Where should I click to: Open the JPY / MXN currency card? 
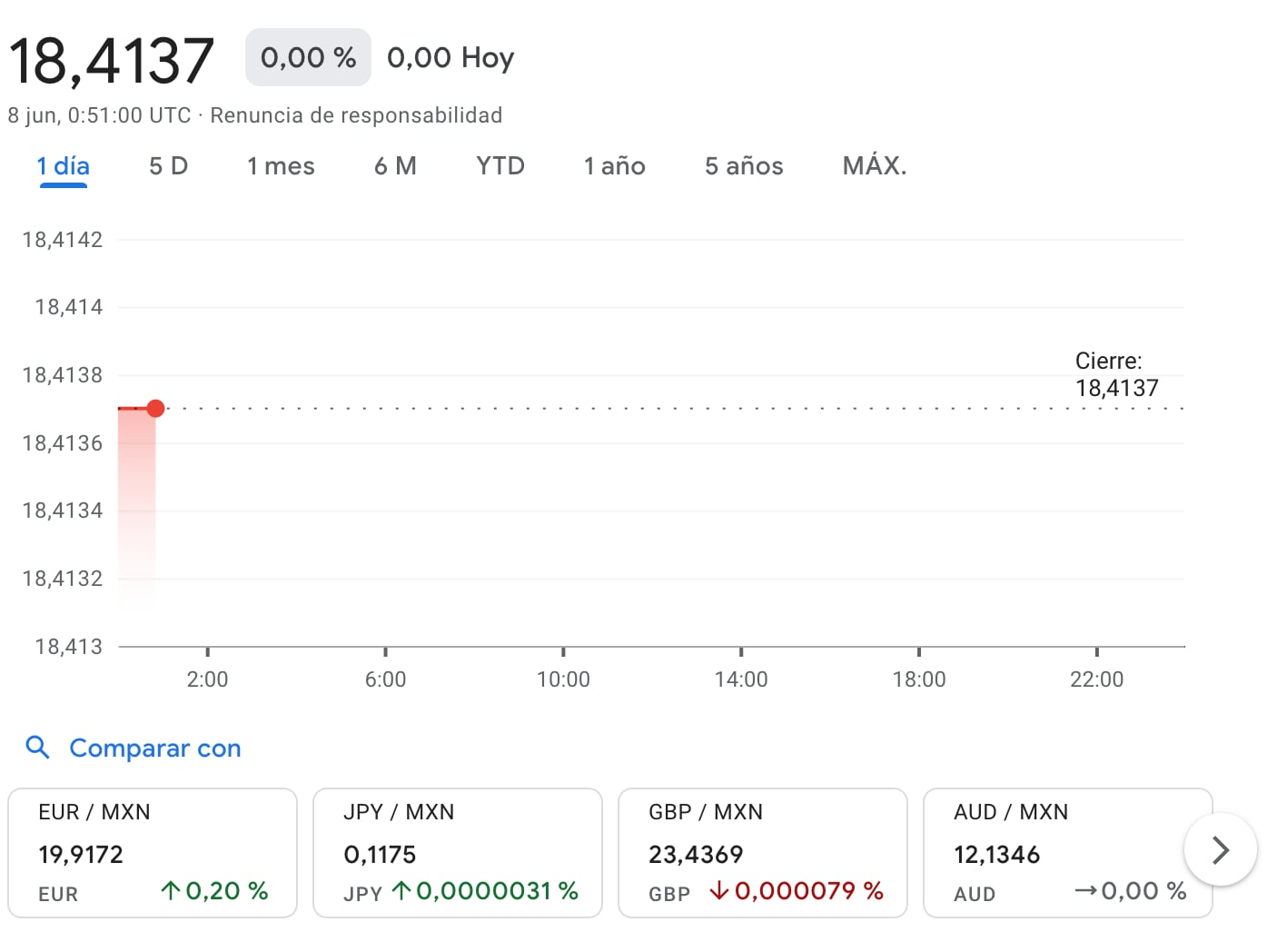[457, 852]
